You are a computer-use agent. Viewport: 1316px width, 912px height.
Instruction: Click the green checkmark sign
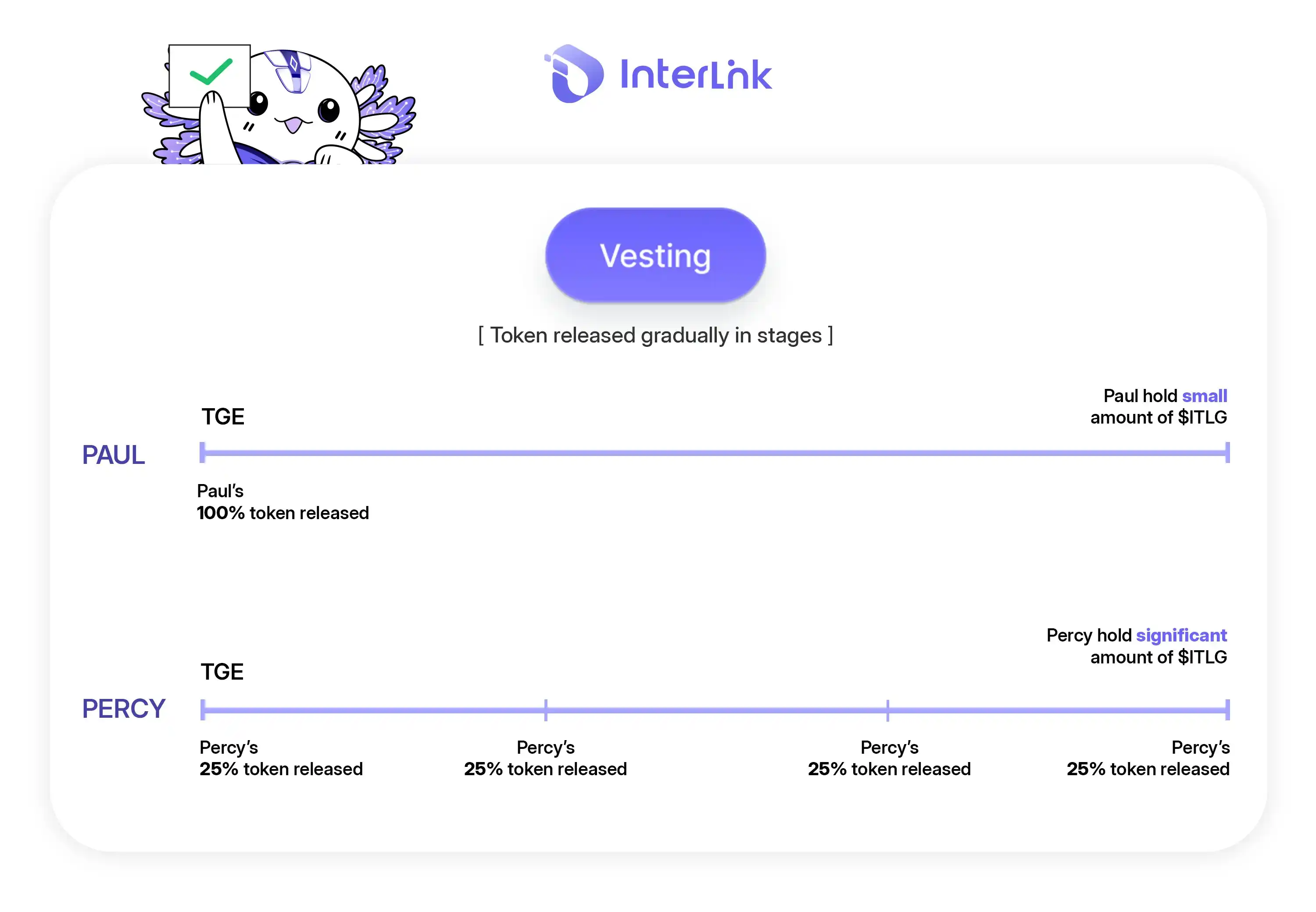pyautogui.click(x=211, y=72)
